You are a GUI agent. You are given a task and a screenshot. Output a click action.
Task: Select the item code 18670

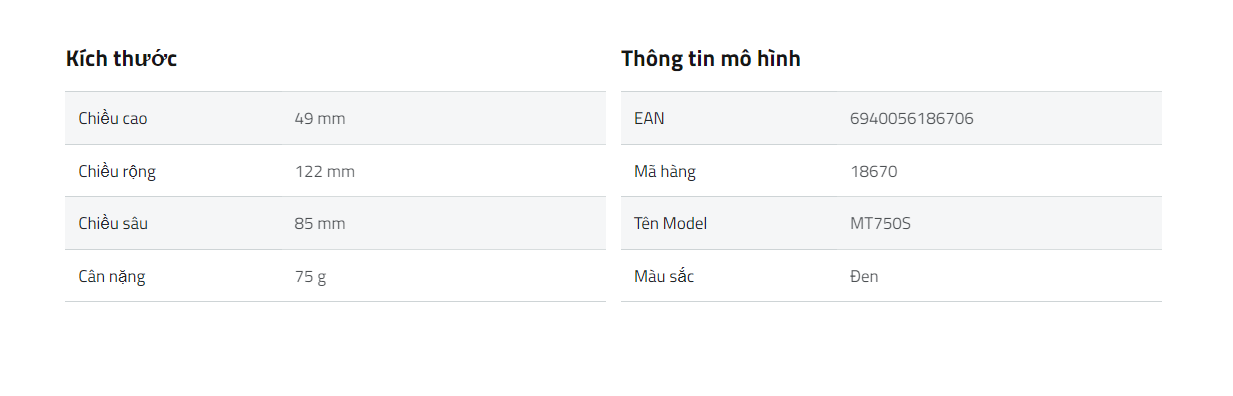[874, 171]
